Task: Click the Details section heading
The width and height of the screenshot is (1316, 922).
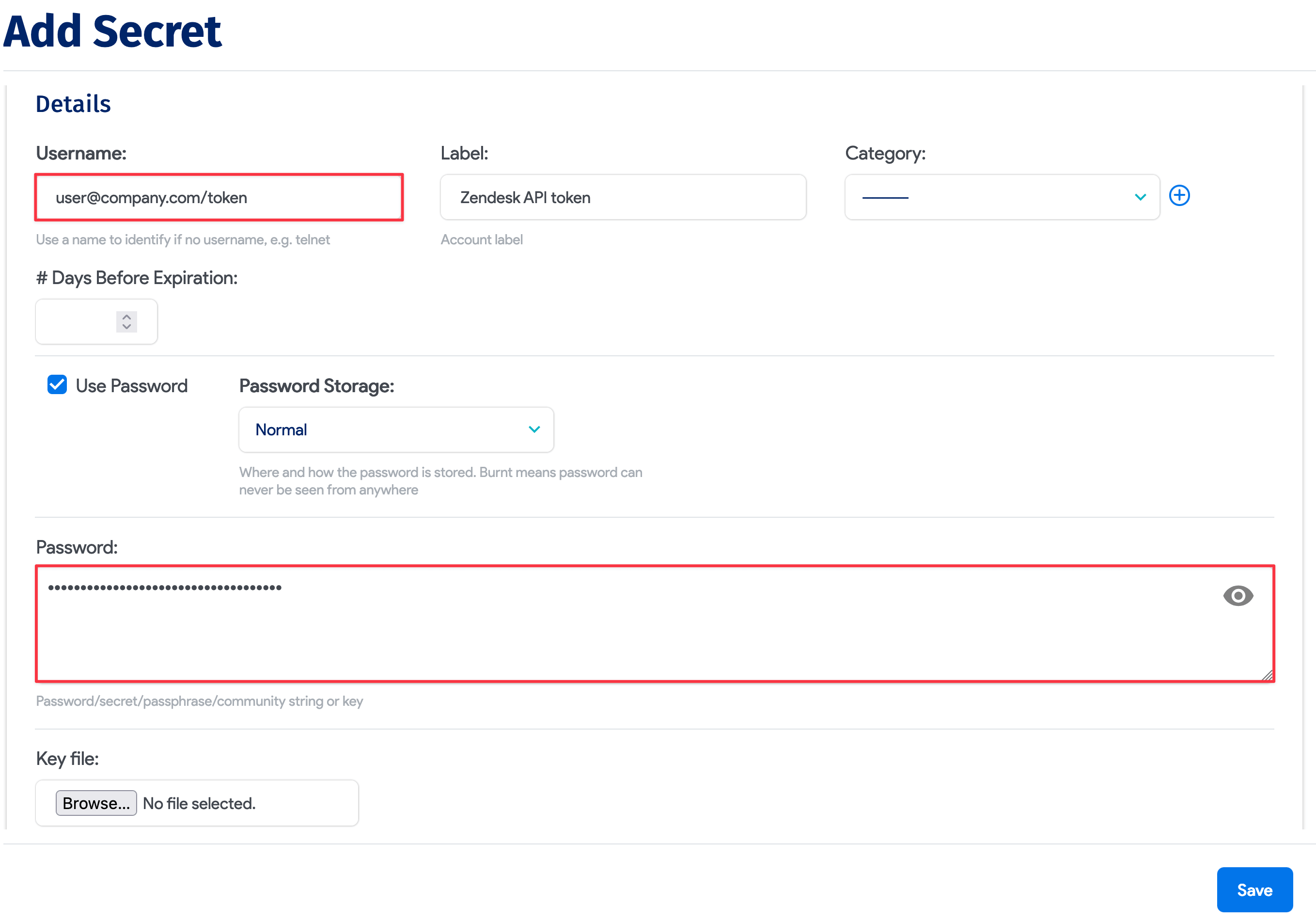Action: pyautogui.click(x=73, y=104)
